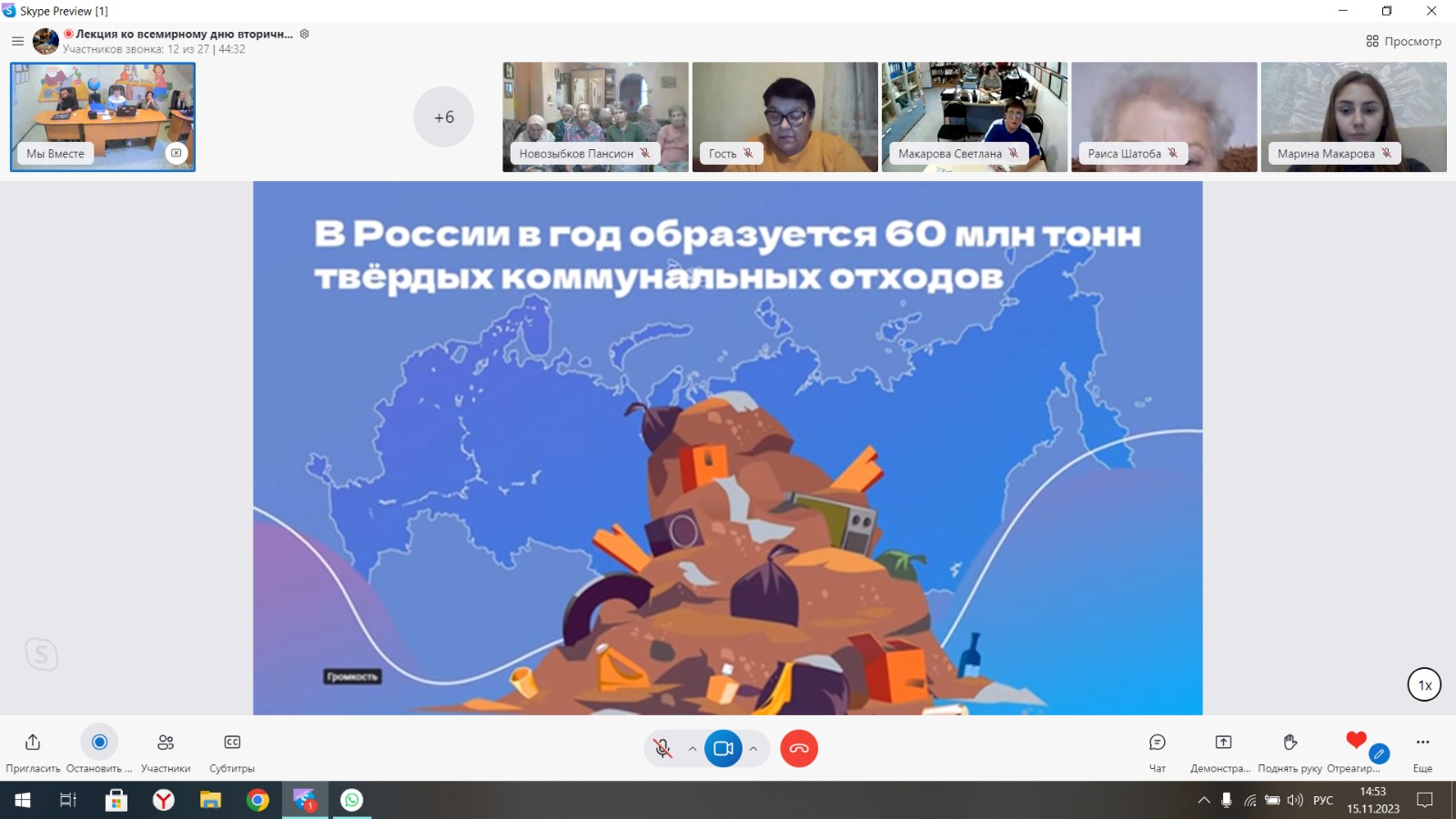This screenshot has width=1456, height=819.
Task: Check the battery tray icon
Action: pyautogui.click(x=1272, y=801)
